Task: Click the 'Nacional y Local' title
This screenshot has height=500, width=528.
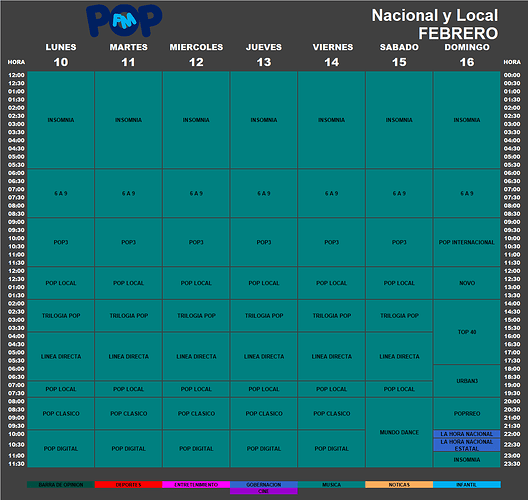Action: point(435,16)
